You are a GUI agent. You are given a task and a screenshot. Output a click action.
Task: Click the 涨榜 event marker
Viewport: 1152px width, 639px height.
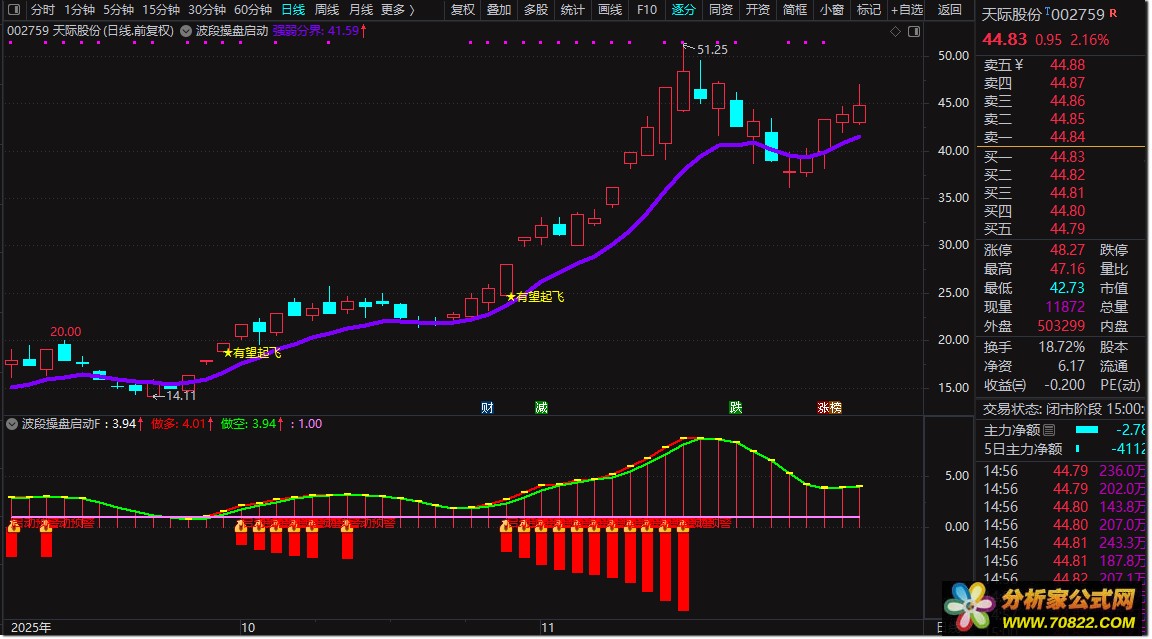(x=829, y=408)
